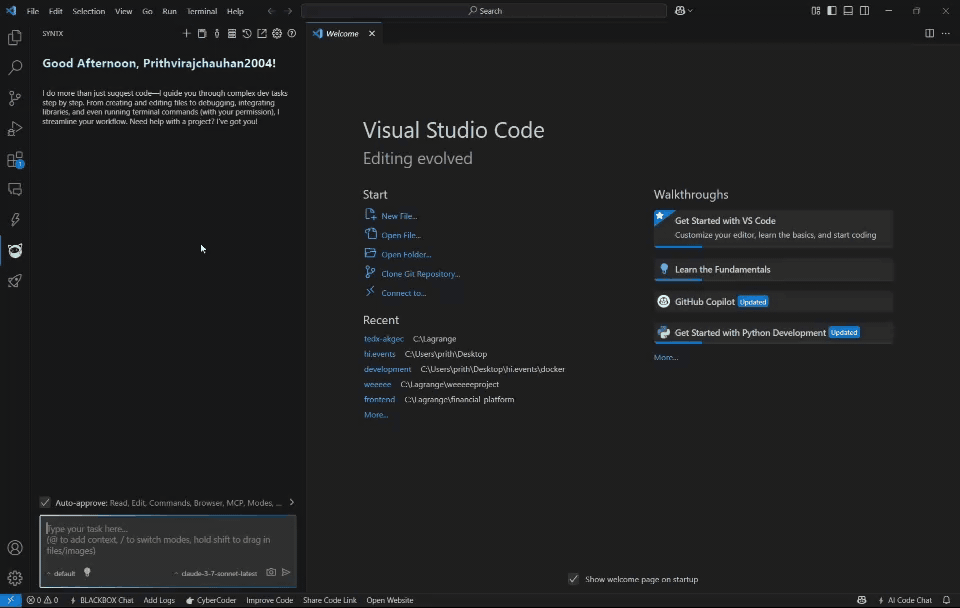Open the Accounts icon in activity bar
Screen dimensions: 960x608
15,548
